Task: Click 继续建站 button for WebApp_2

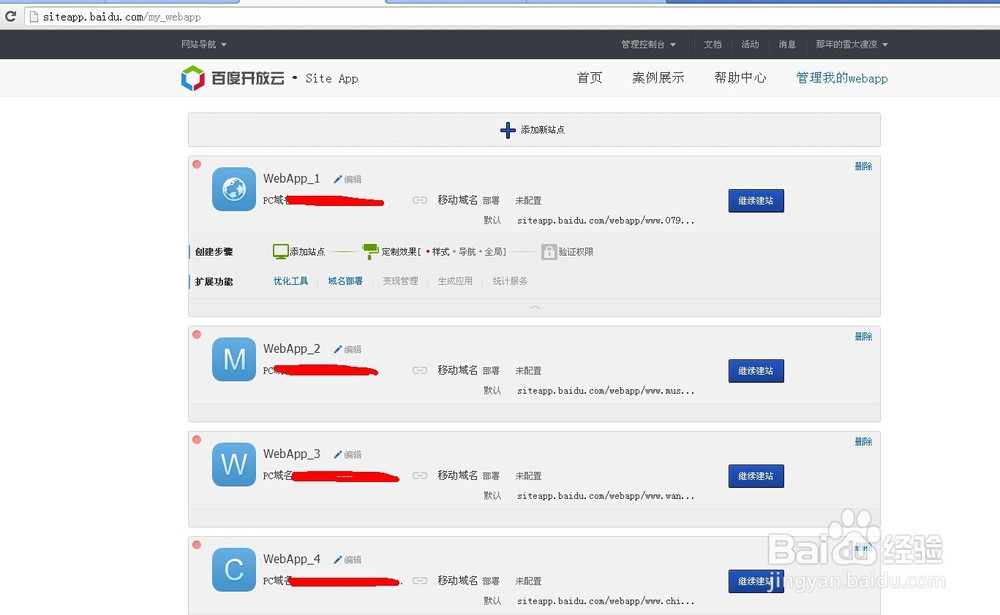Action: tap(756, 371)
